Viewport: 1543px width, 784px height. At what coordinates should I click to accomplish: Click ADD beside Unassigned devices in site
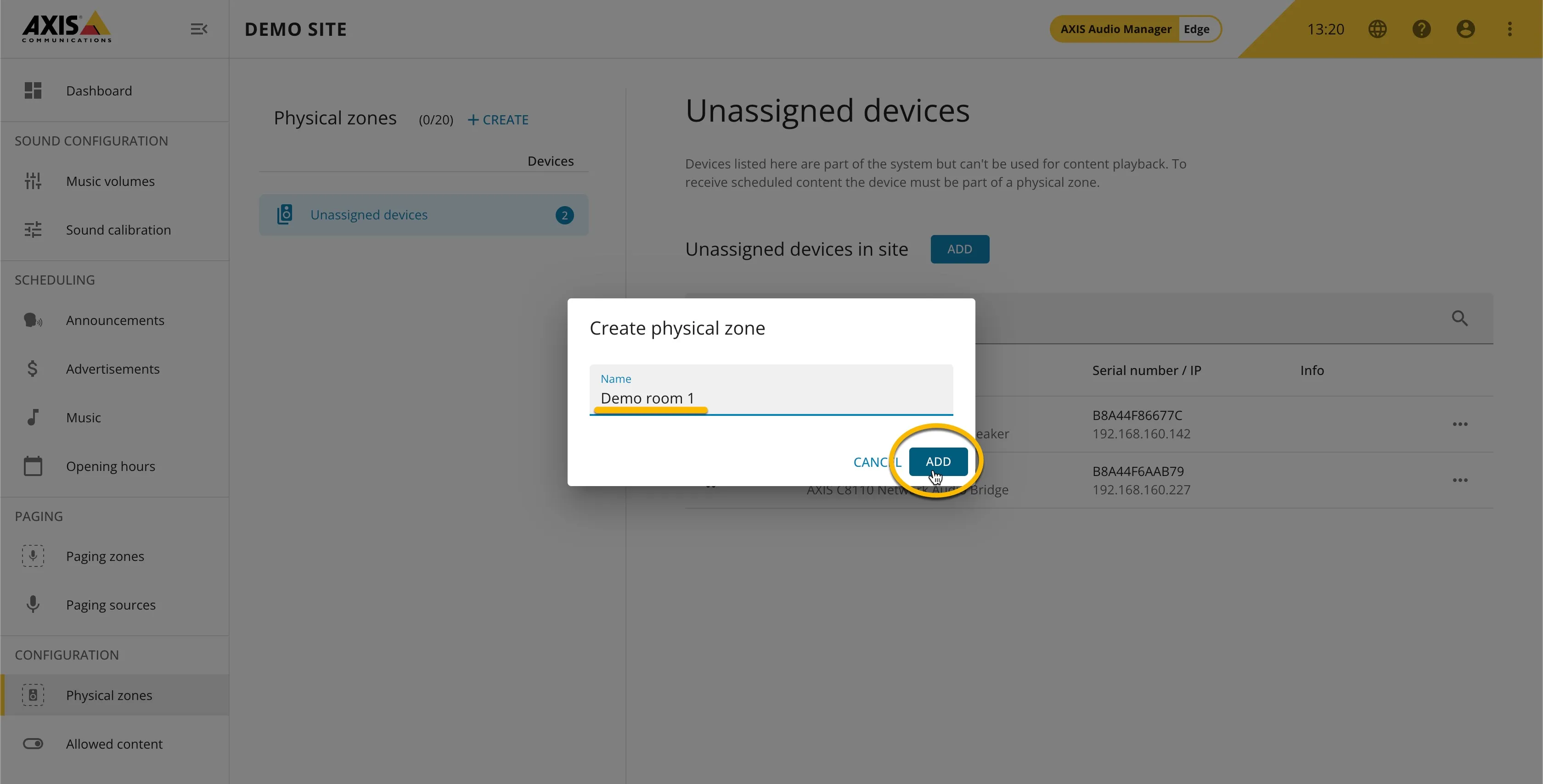pyautogui.click(x=960, y=249)
